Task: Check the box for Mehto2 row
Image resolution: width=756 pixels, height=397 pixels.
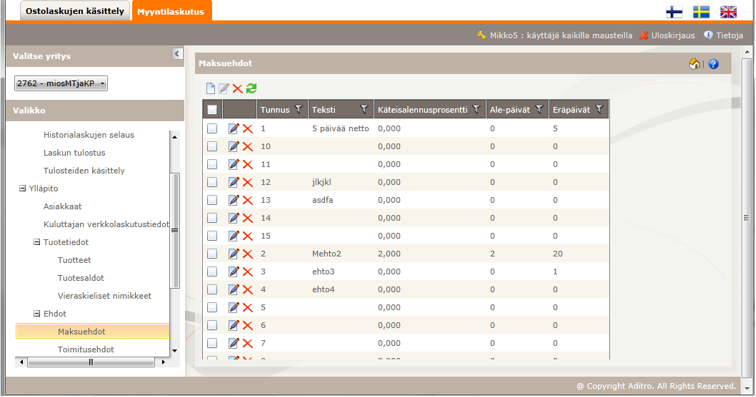Action: pyautogui.click(x=212, y=253)
